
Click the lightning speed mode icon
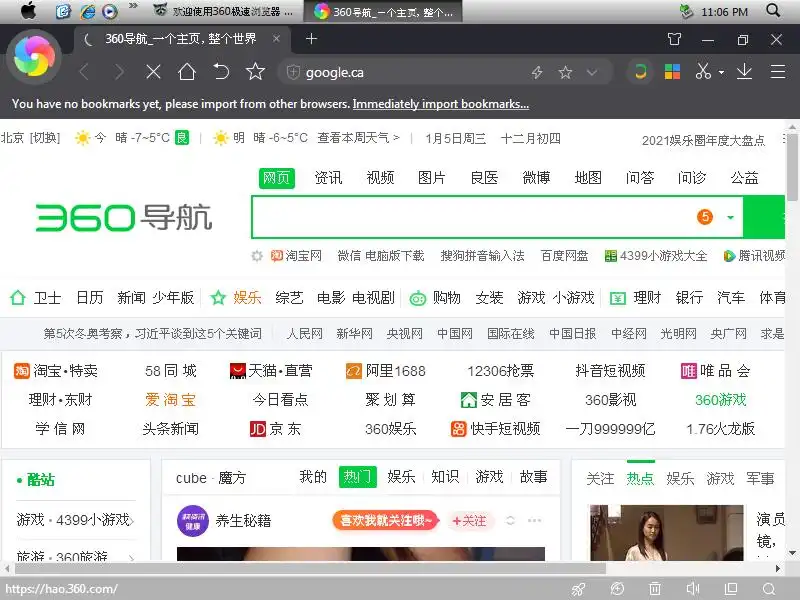click(x=537, y=72)
